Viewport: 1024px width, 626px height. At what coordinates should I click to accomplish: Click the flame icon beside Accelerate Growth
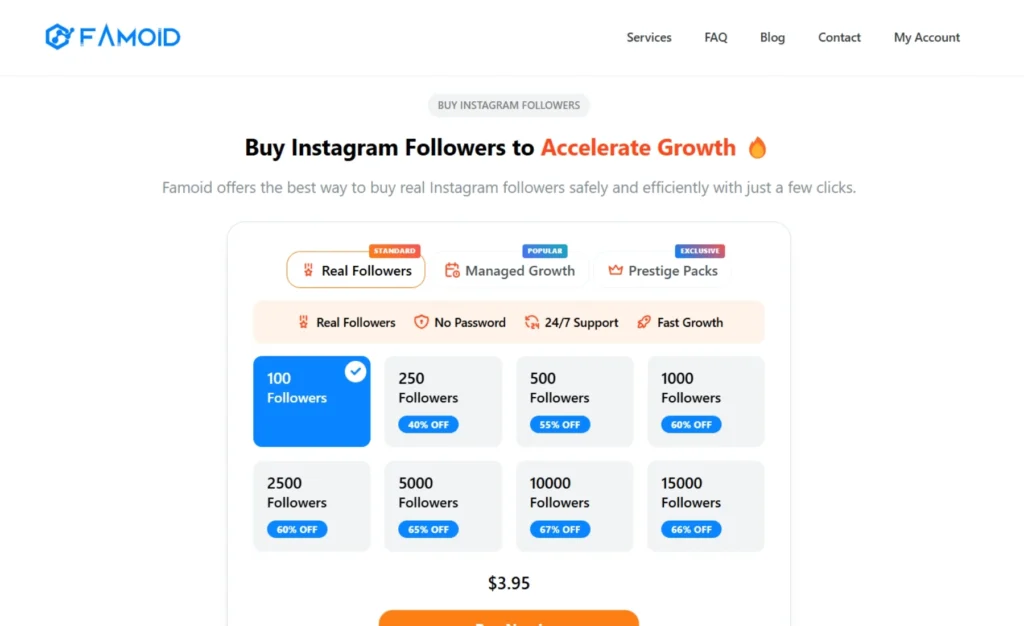coord(758,148)
